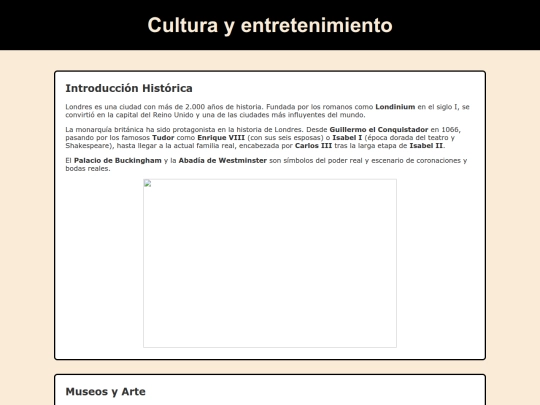Click the 'Introducción Histórica' heading
540x405 pixels.
click(x=129, y=88)
